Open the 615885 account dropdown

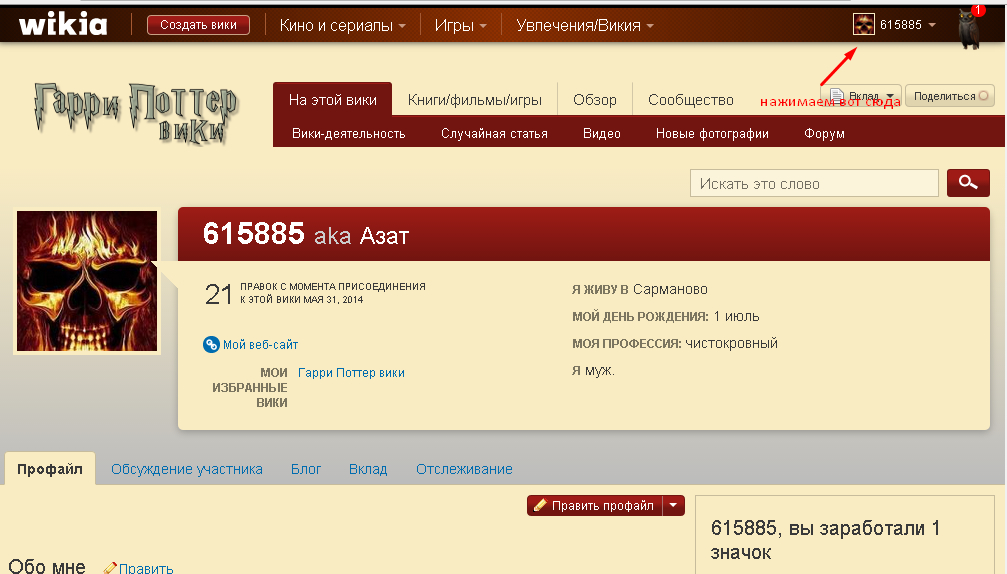[x=907, y=24]
